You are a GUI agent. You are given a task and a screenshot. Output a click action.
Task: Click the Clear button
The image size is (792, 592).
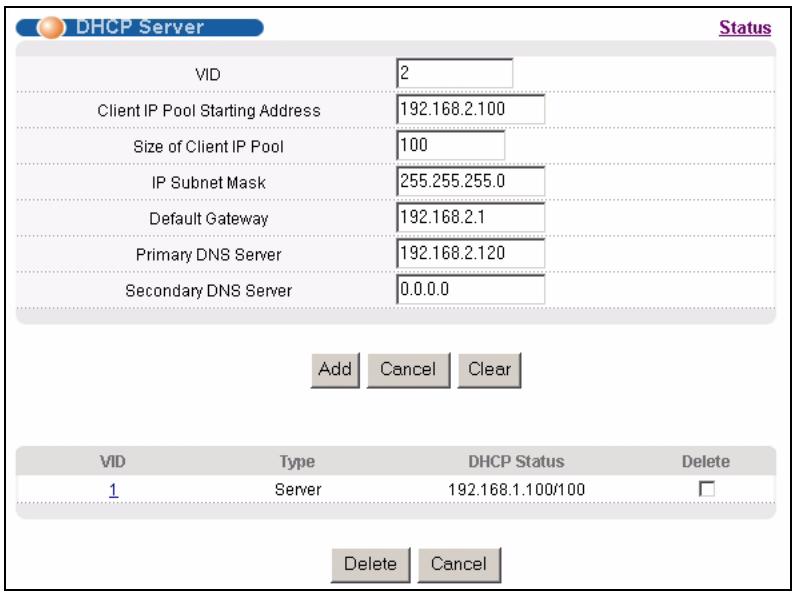(x=489, y=370)
